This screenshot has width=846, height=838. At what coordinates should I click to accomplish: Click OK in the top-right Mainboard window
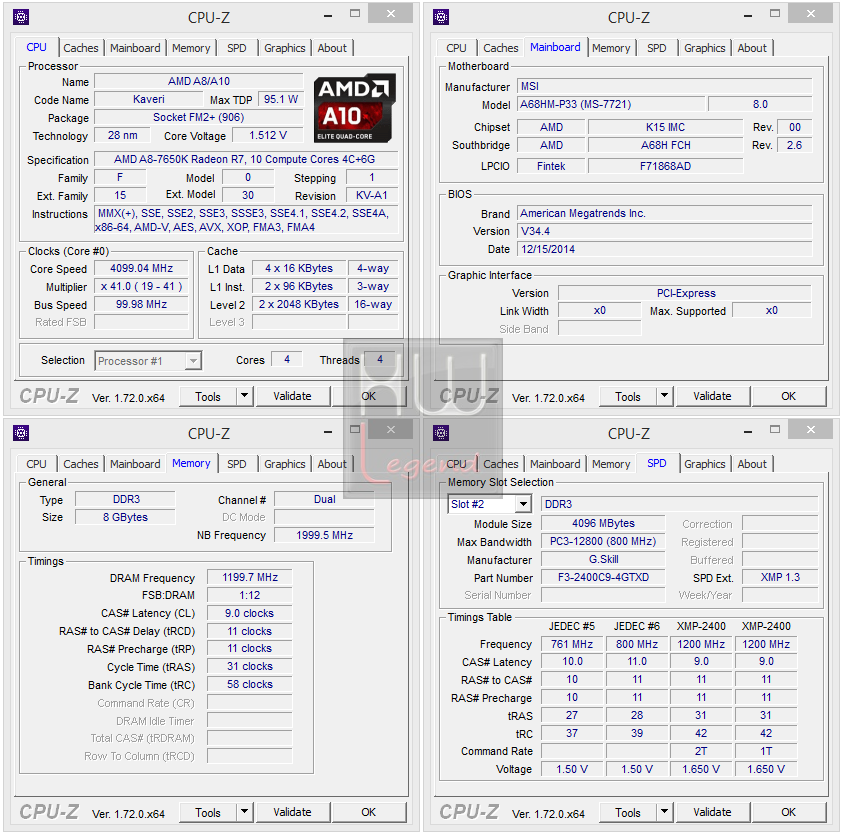[x=788, y=396]
